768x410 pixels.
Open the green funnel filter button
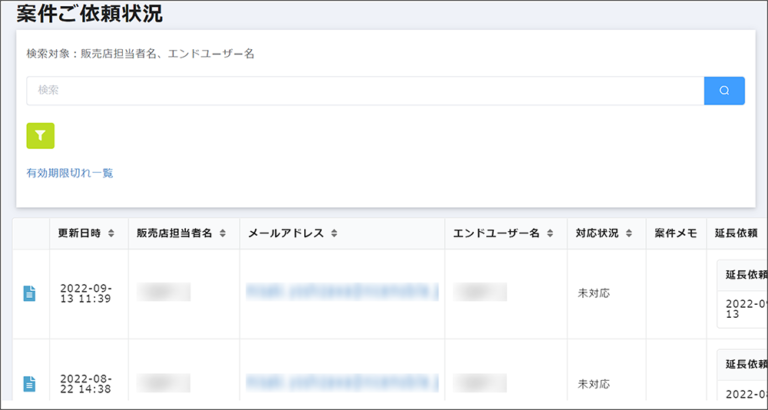[x=40, y=136]
